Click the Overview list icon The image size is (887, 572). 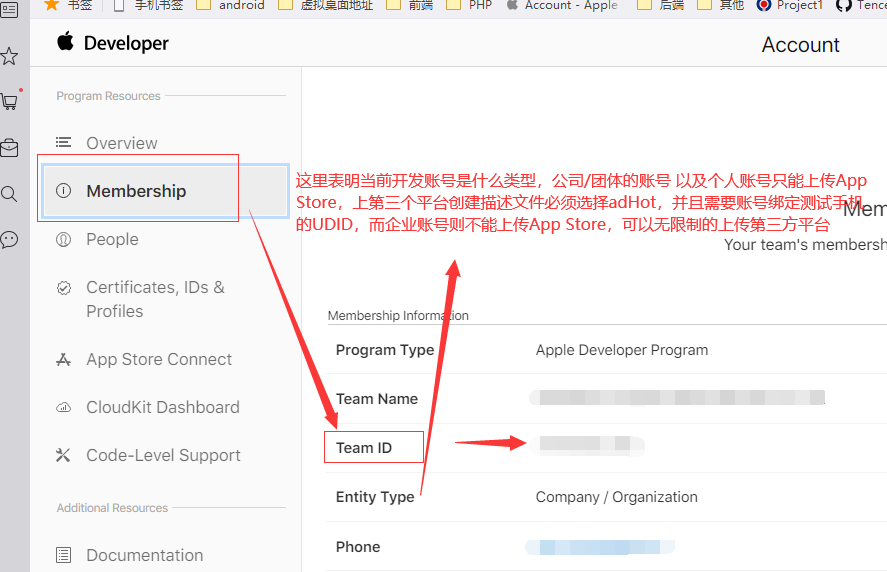[x=63, y=142]
